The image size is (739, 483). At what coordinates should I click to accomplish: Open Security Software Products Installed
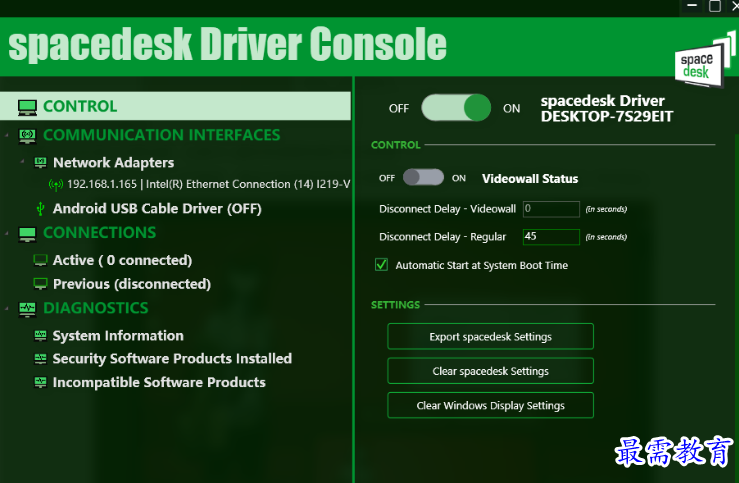pyautogui.click(x=172, y=359)
